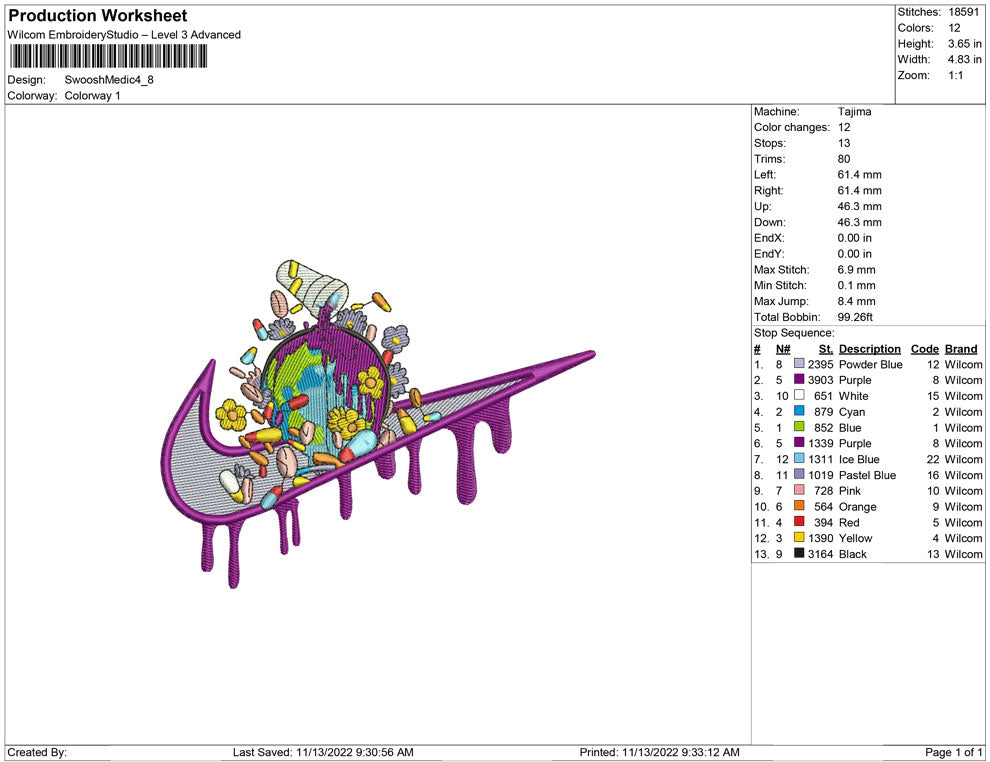Click the Last Saved timestamp in footer

[323, 752]
